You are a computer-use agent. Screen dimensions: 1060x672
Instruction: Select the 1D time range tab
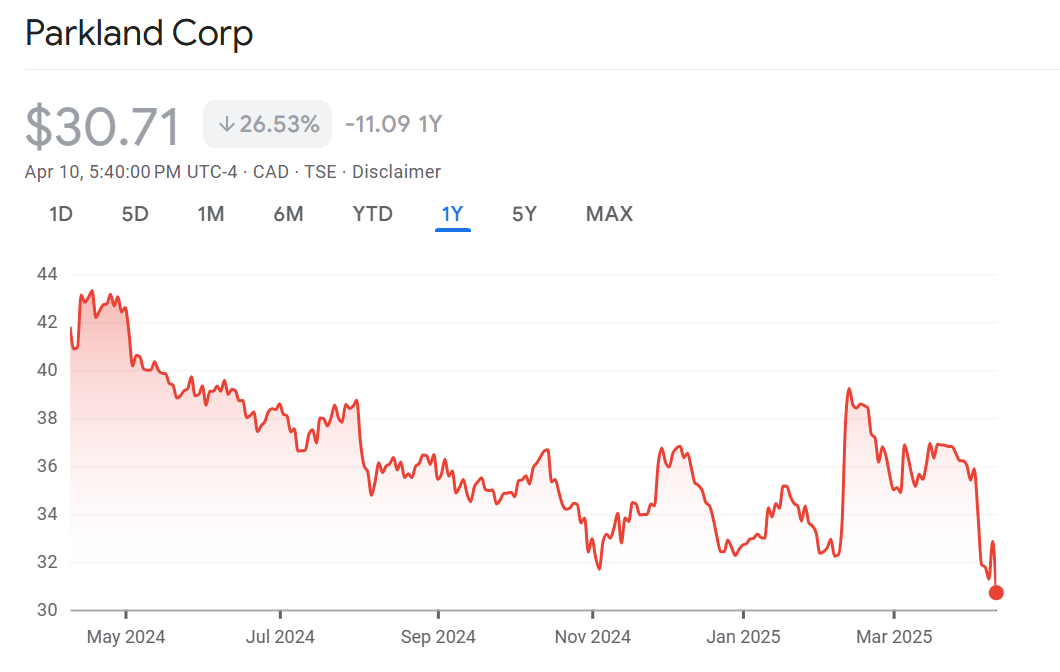[61, 214]
